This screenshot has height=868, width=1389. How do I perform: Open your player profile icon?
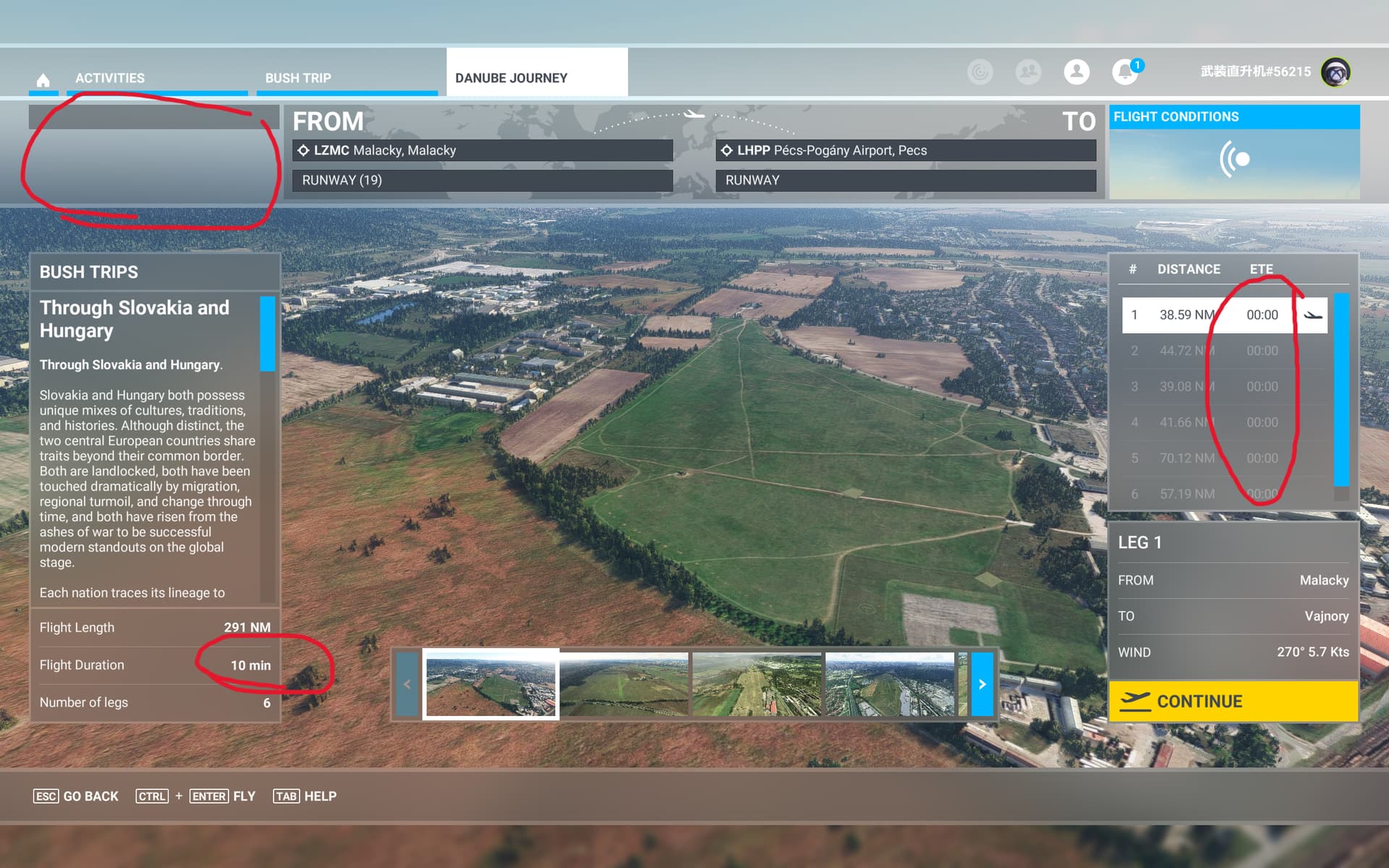1076,72
